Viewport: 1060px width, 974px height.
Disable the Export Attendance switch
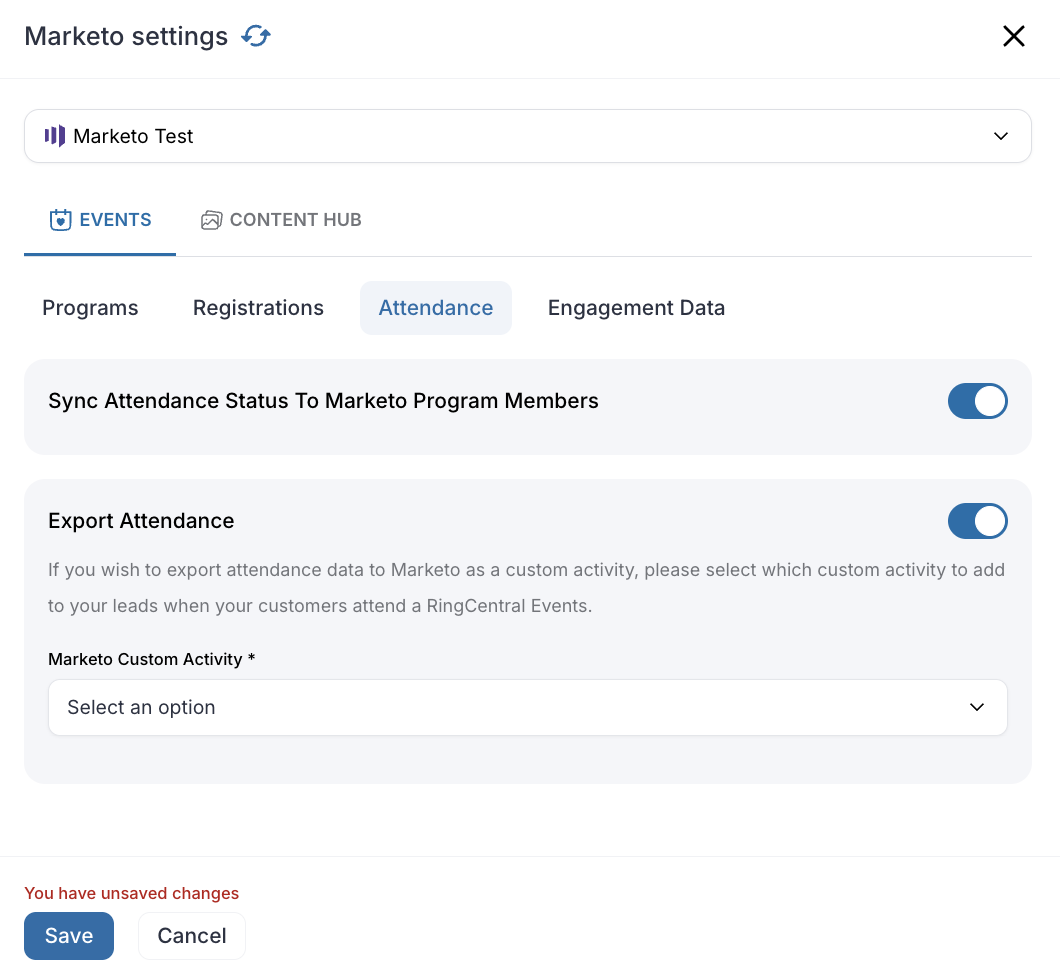pos(978,521)
